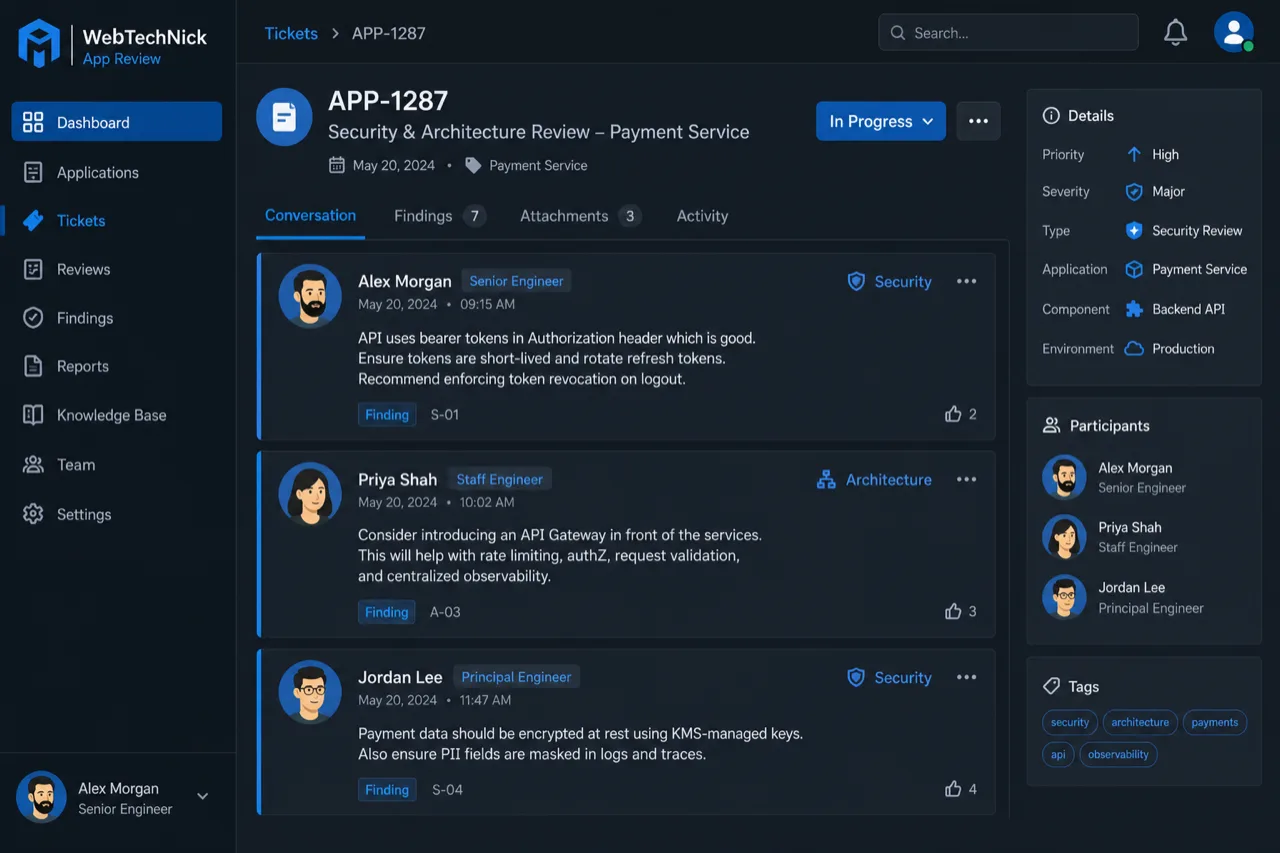Click the observability tag chip
1280x853 pixels.
(x=1118, y=754)
